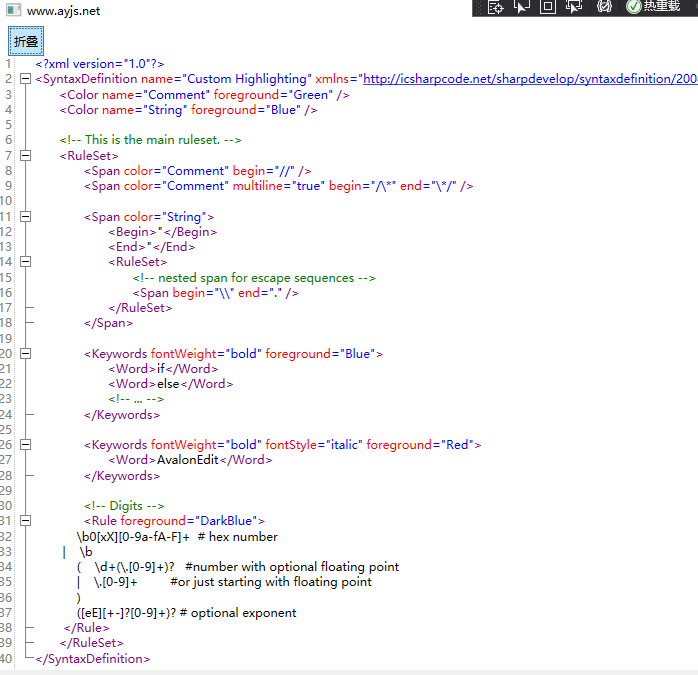Click the 折叠 fold button

26,41
